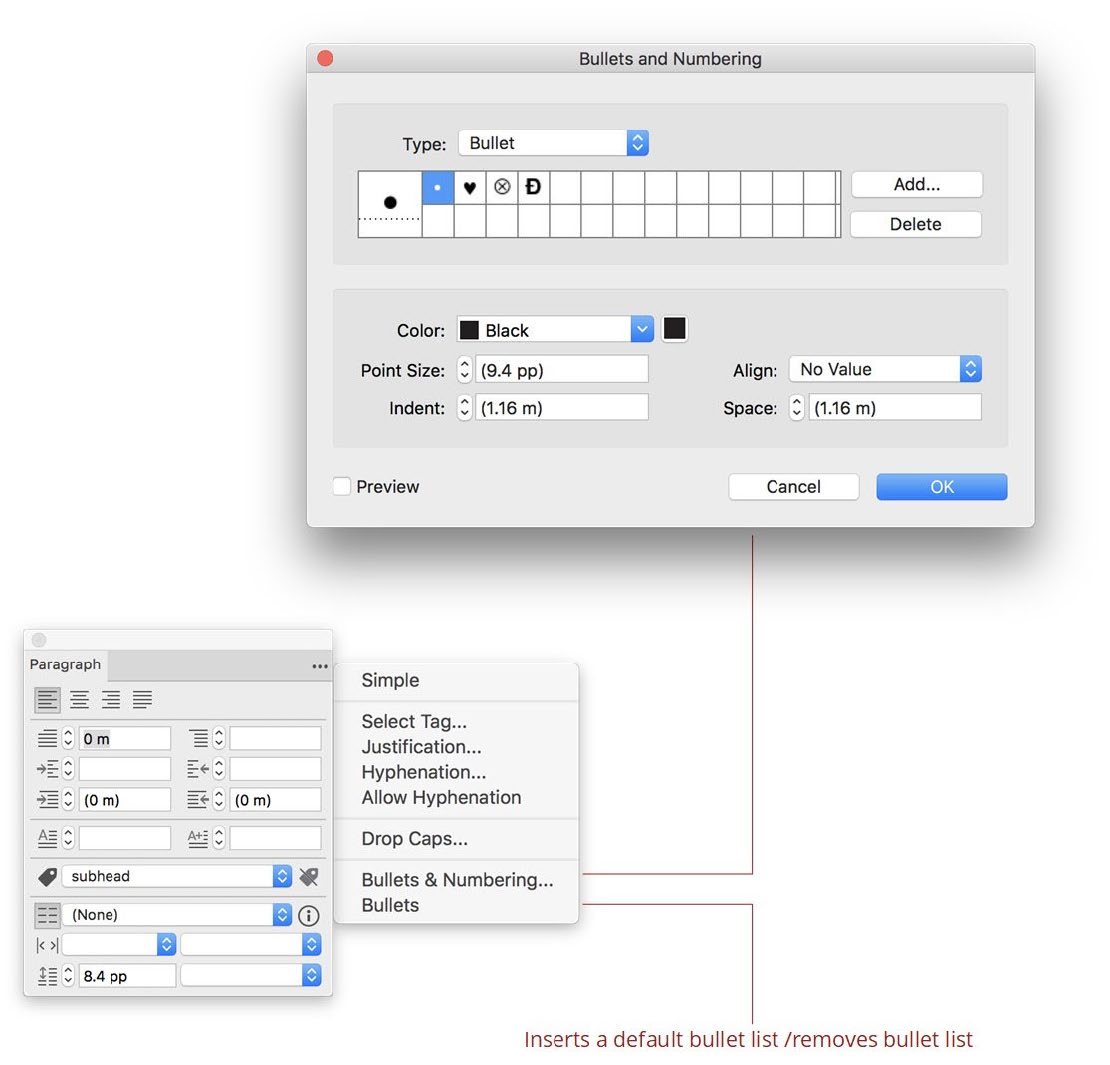Viewport: 1110px width, 1065px height.
Task: Open Paragraph panel three-dot options menu
Action: pyautogui.click(x=319, y=665)
